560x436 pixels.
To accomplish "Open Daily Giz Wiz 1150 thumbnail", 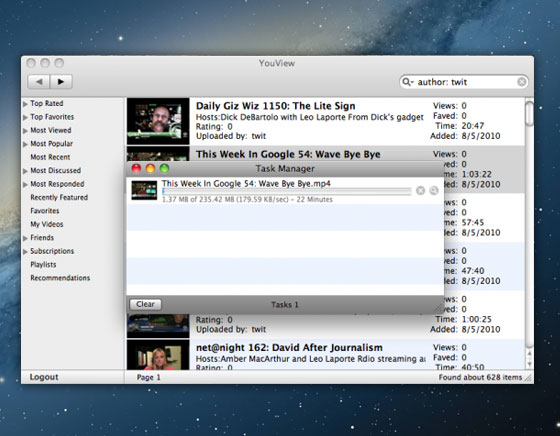I will click(158, 121).
